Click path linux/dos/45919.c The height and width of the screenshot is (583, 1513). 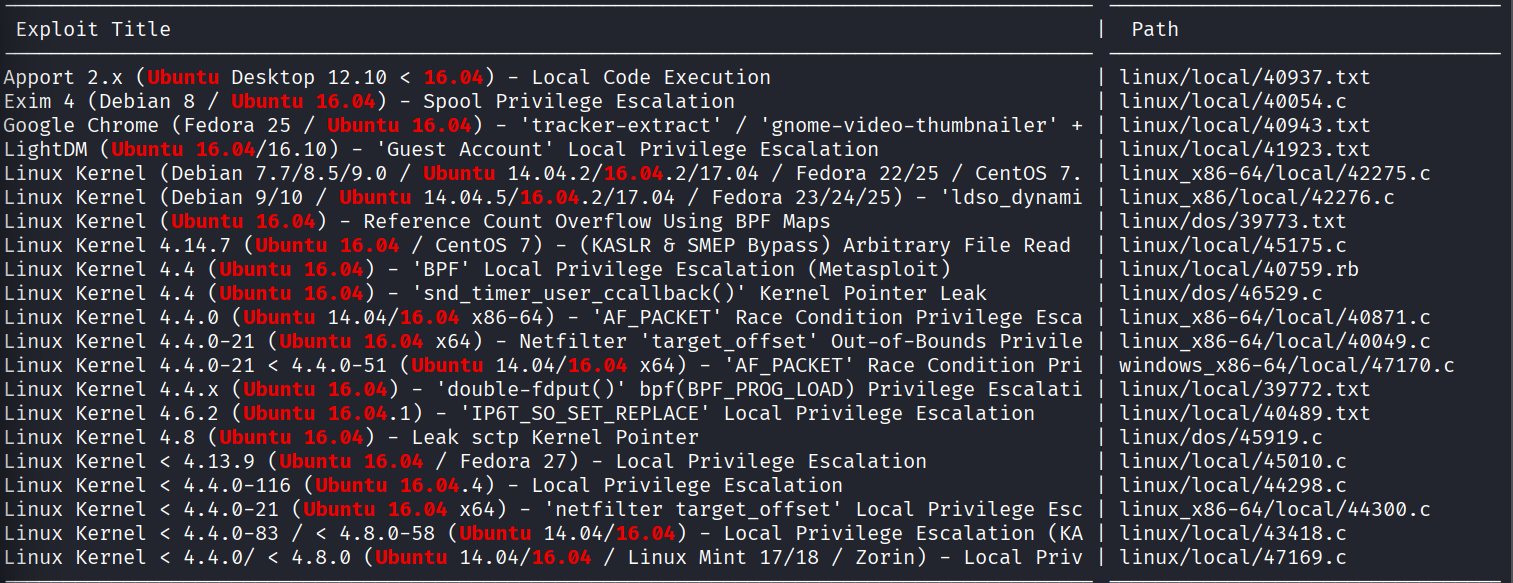point(1221,437)
